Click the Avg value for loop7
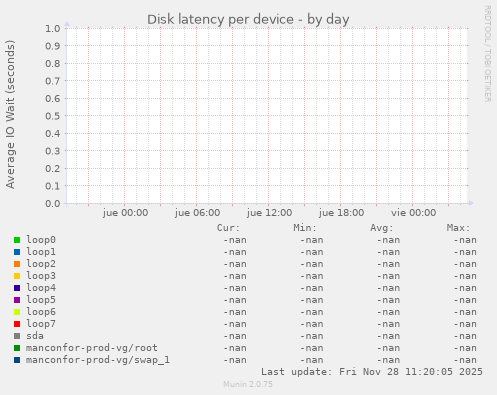Screen dimensions: 497x395 (388, 324)
